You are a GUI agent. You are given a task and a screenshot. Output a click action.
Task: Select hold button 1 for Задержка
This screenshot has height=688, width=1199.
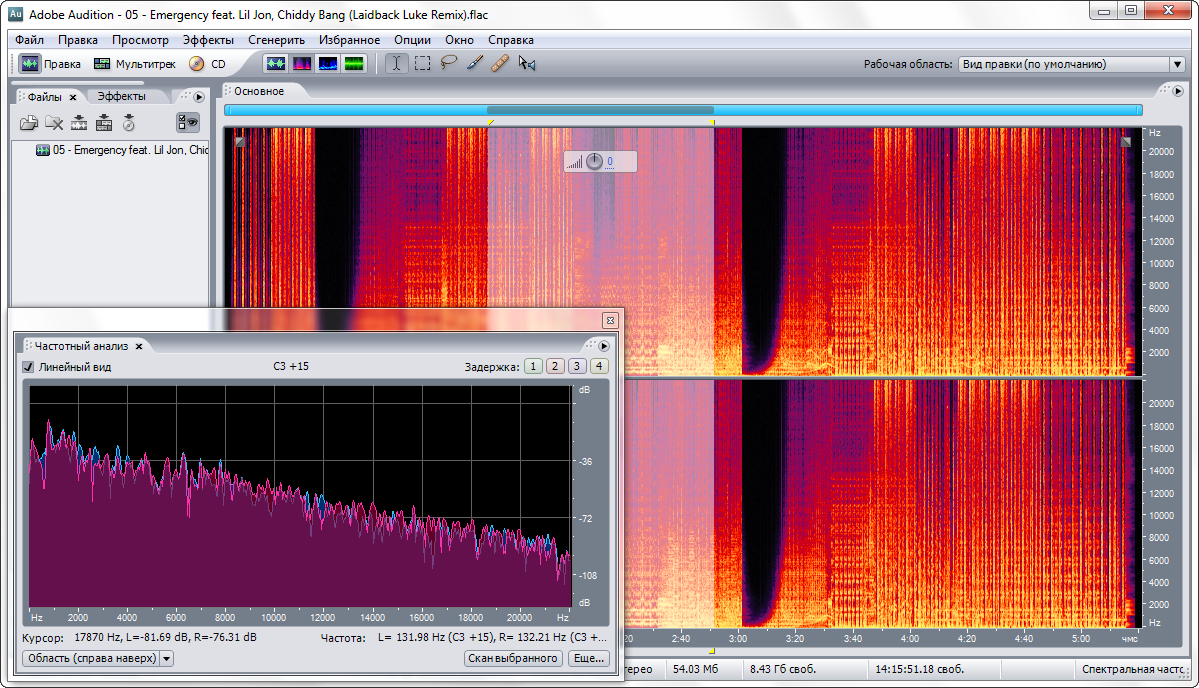point(533,366)
